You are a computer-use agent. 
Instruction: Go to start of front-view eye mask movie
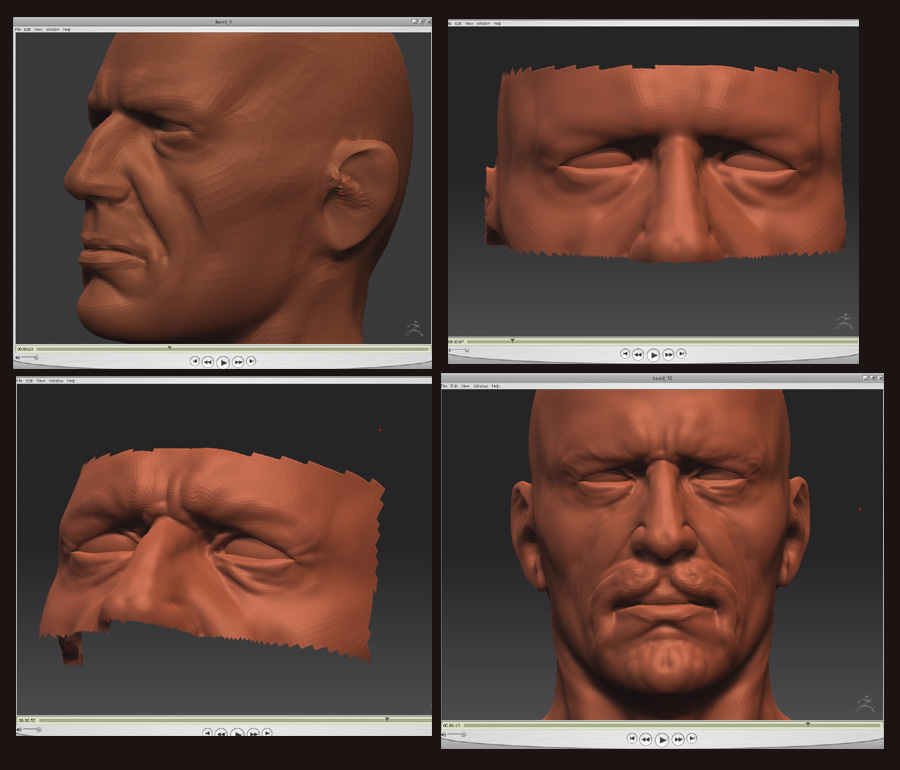point(625,354)
